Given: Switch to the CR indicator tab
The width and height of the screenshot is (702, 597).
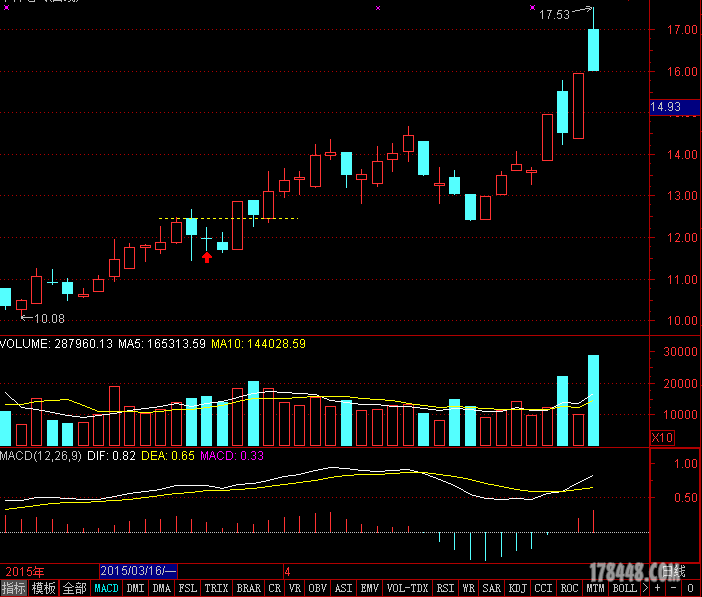Looking at the screenshot, I should point(275,588).
